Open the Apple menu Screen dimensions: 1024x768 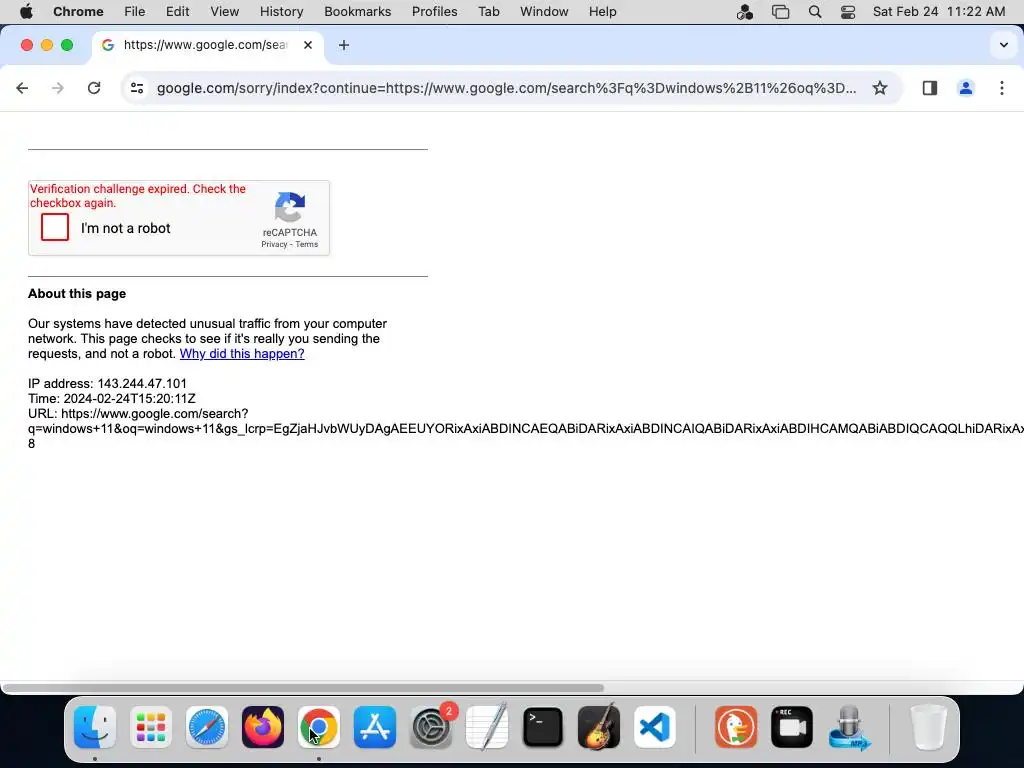tap(26, 11)
